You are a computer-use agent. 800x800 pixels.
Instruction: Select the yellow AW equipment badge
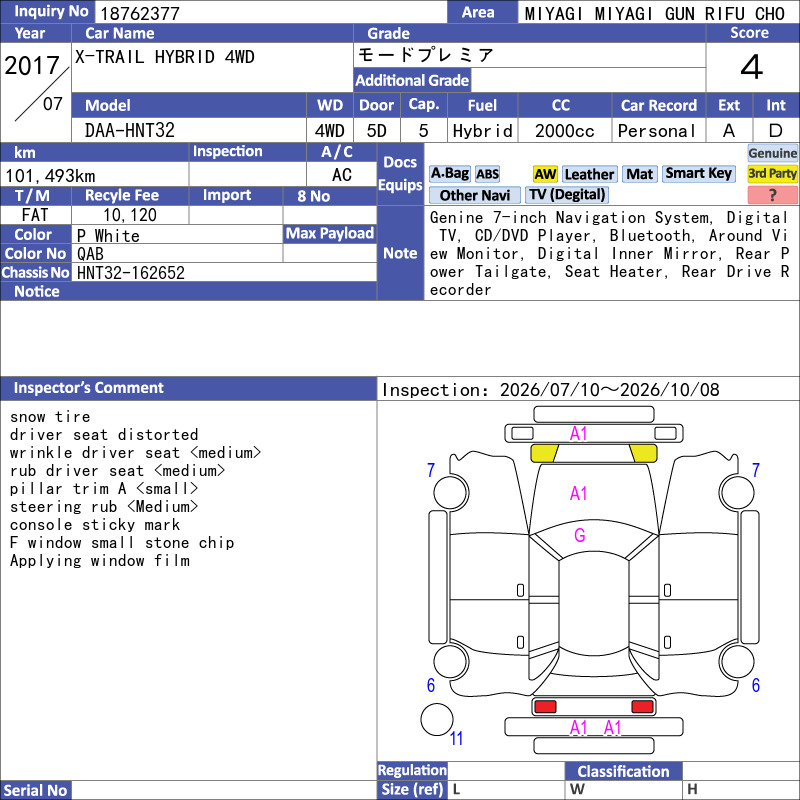pos(545,174)
